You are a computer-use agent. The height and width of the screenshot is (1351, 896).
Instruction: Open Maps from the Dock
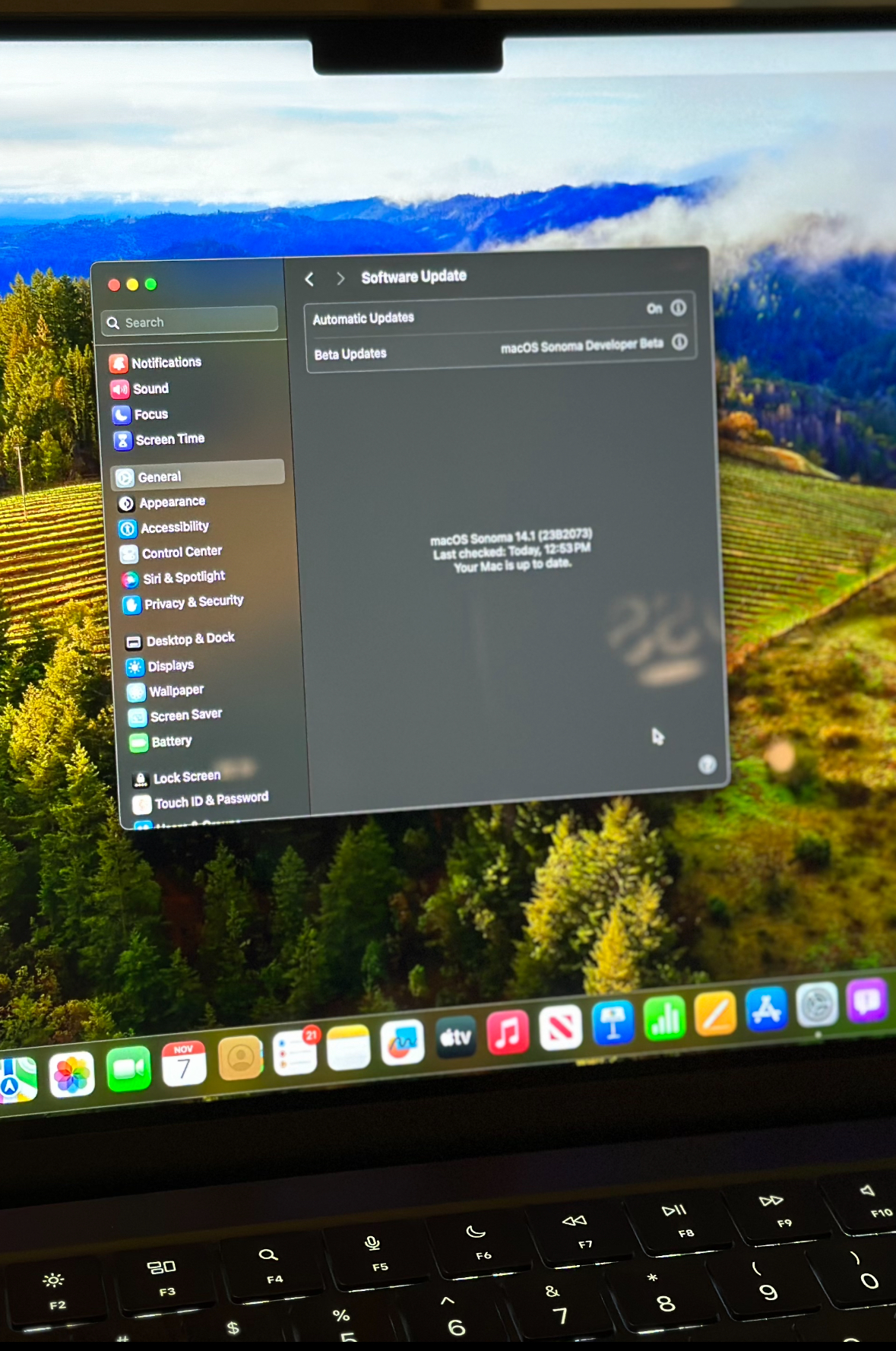17,1080
